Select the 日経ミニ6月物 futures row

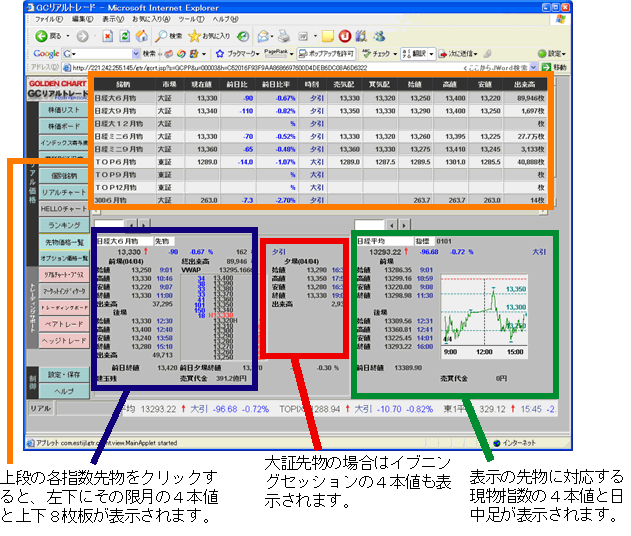320,136
